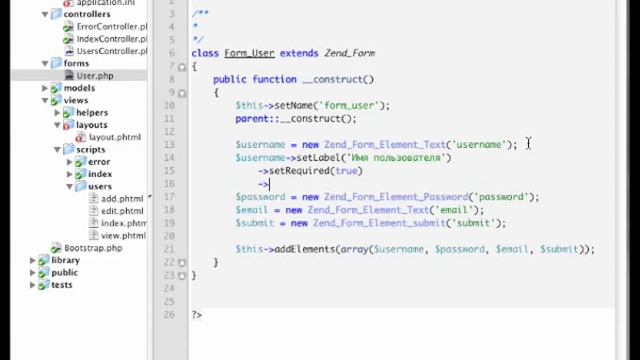Expand the models folder
This screenshot has height=360, width=640.
point(45,88)
